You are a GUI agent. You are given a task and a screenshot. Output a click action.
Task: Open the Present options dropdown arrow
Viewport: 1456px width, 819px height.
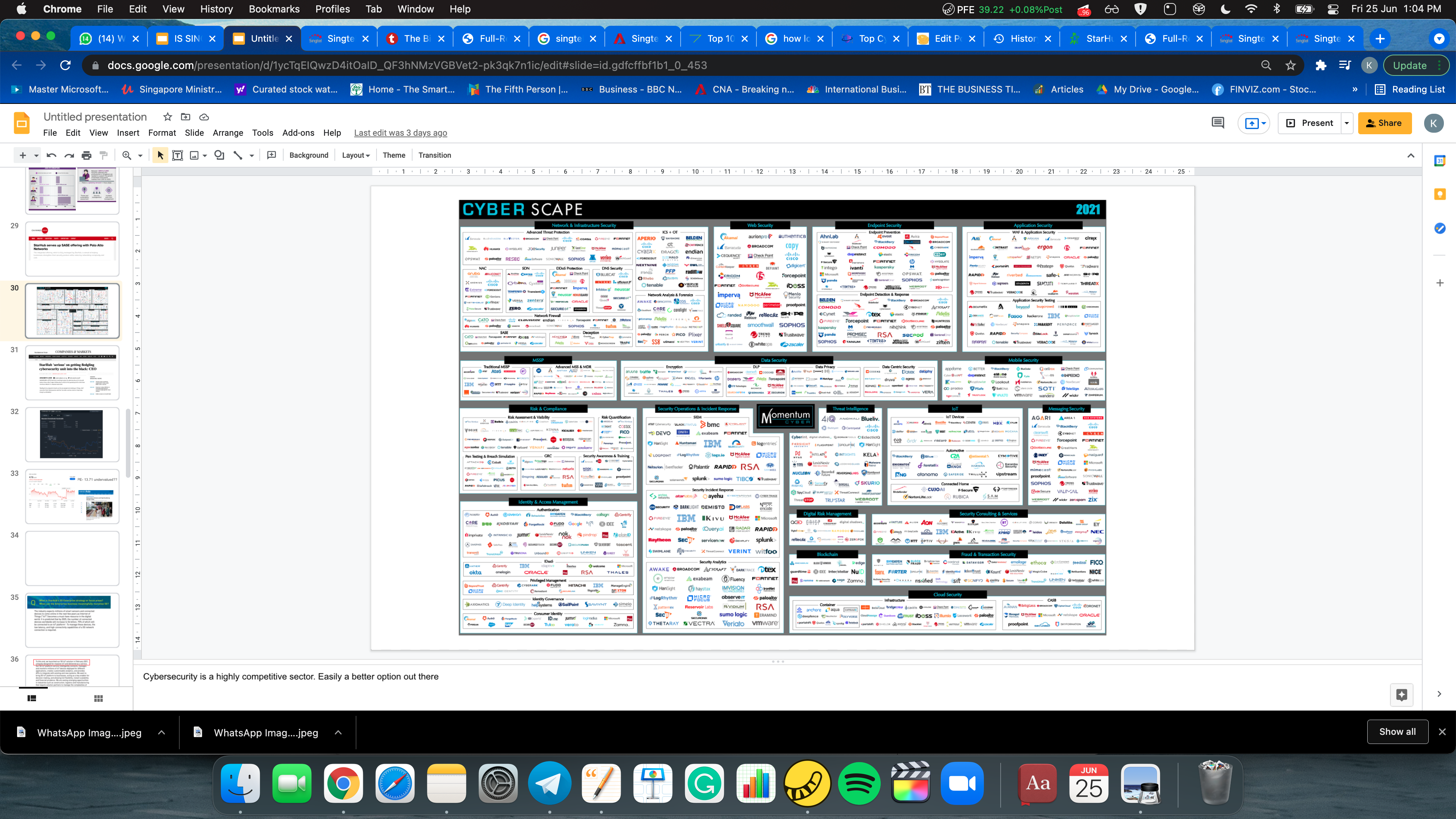1347,123
